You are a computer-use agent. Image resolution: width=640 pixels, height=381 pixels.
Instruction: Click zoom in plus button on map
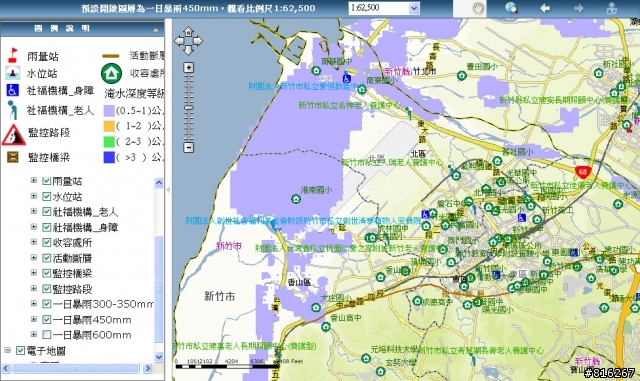[x=189, y=67]
